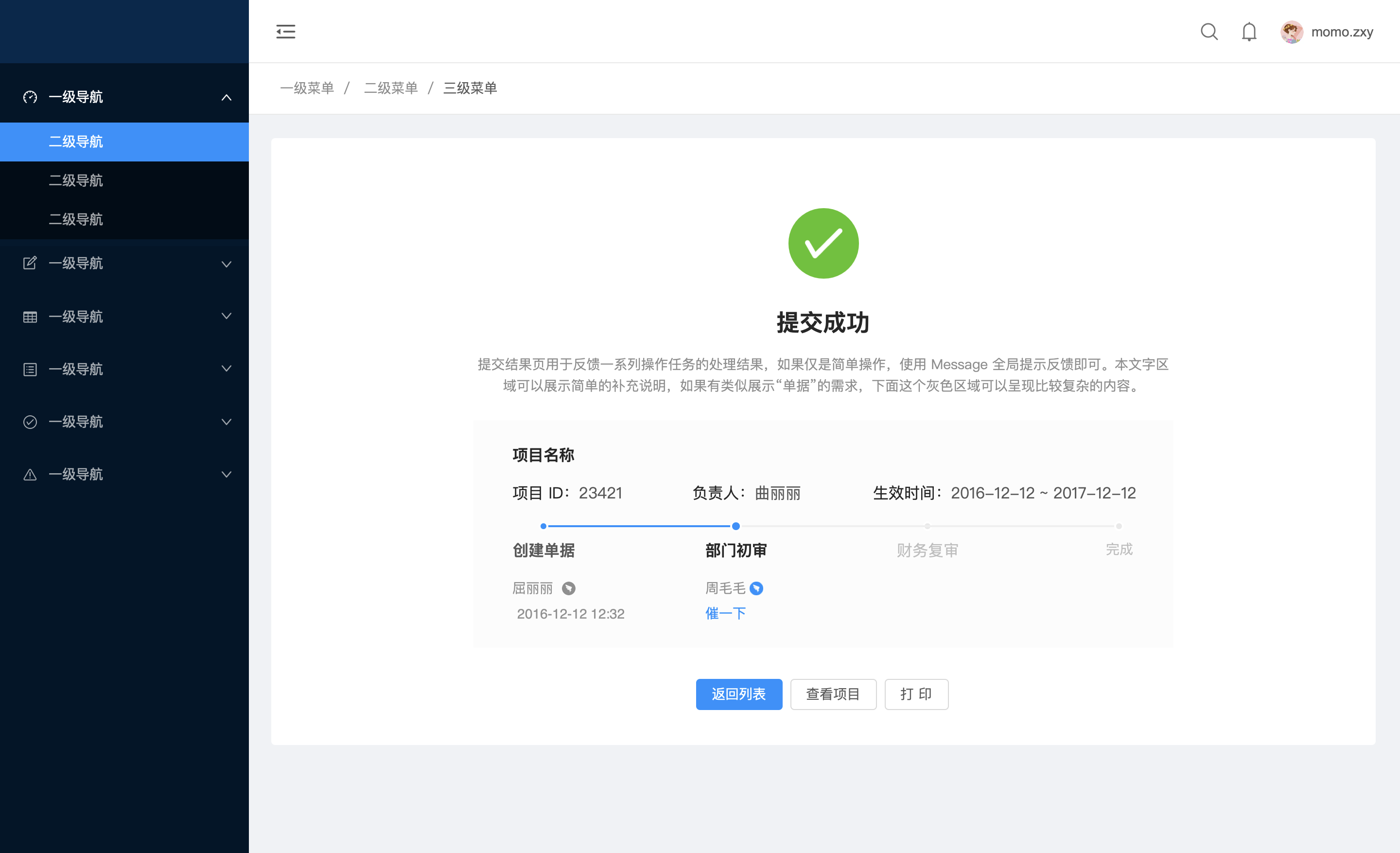The height and width of the screenshot is (853, 1400).
Task: Collapse the first 一级导航 group chevron
Action: (226, 97)
